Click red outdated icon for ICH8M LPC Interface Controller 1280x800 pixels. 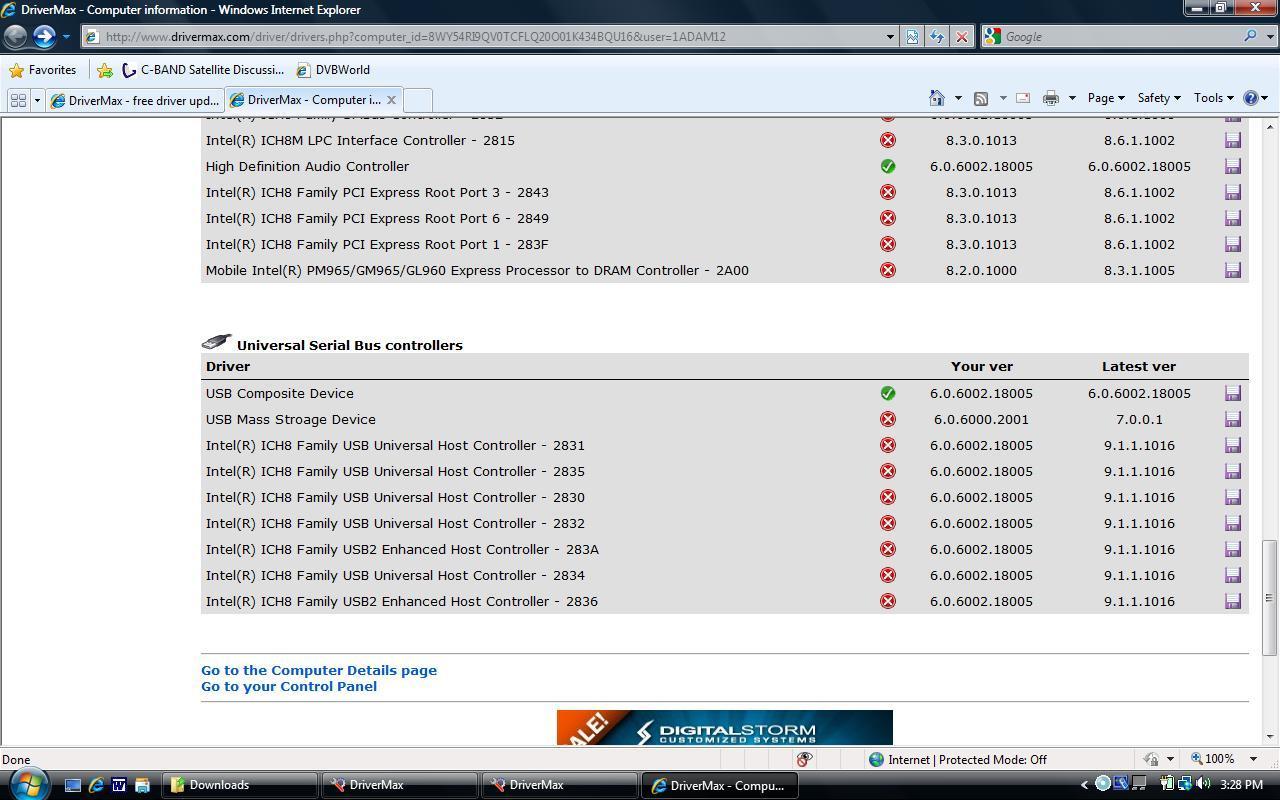pyautogui.click(x=887, y=140)
